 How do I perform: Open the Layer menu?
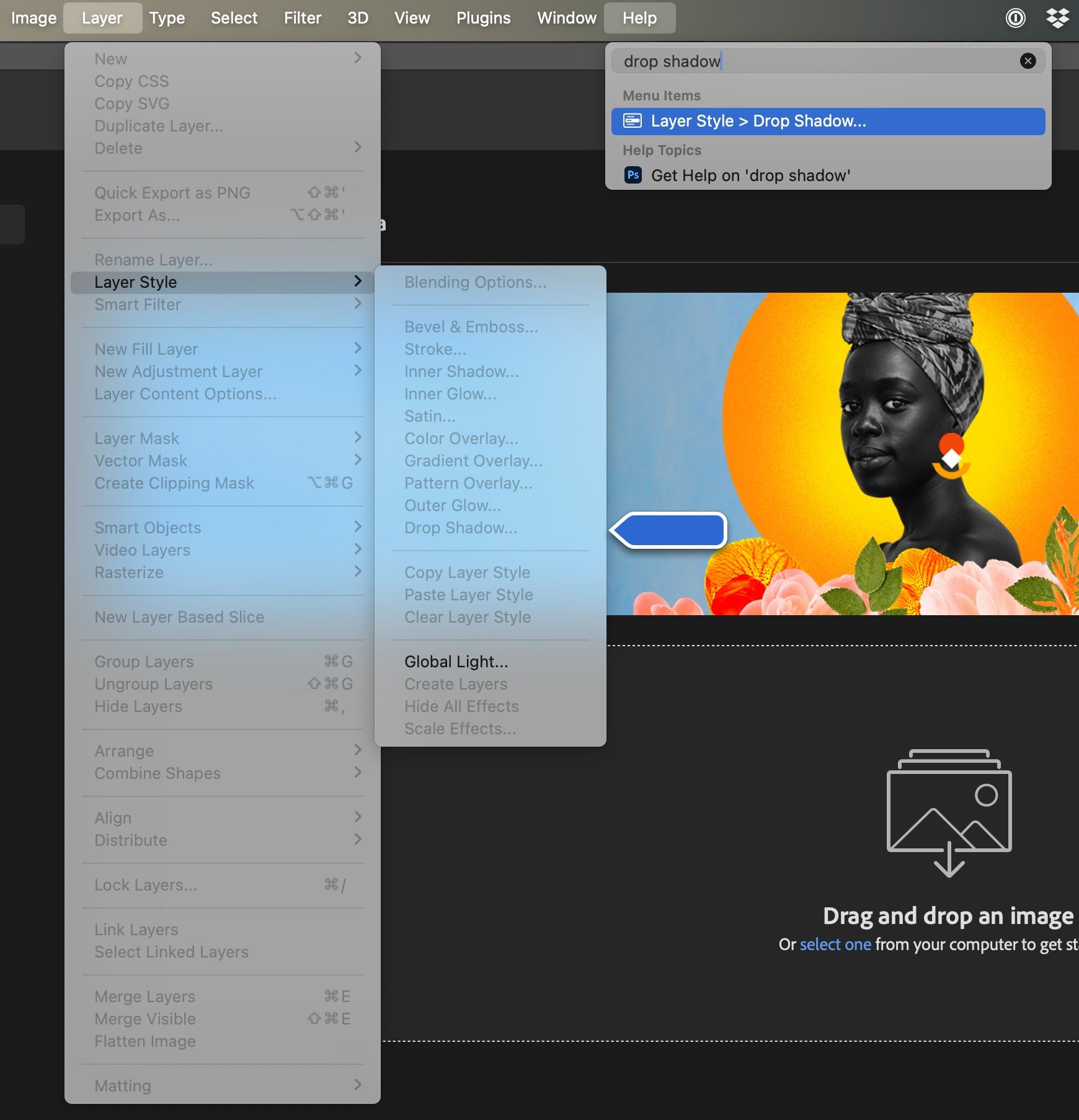[x=102, y=18]
